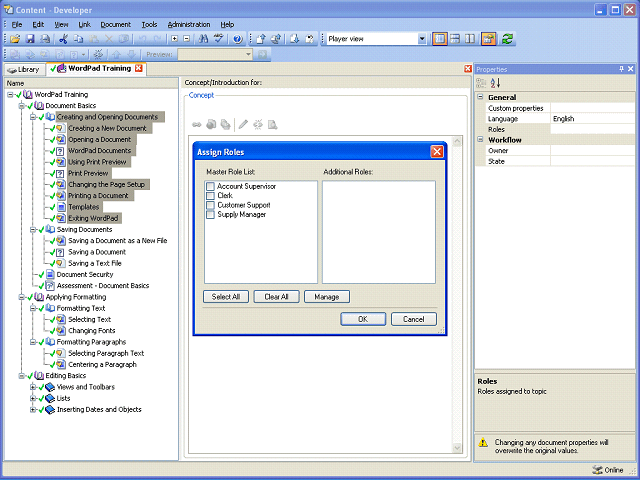Click the Online status bar indicator

(x=608, y=470)
